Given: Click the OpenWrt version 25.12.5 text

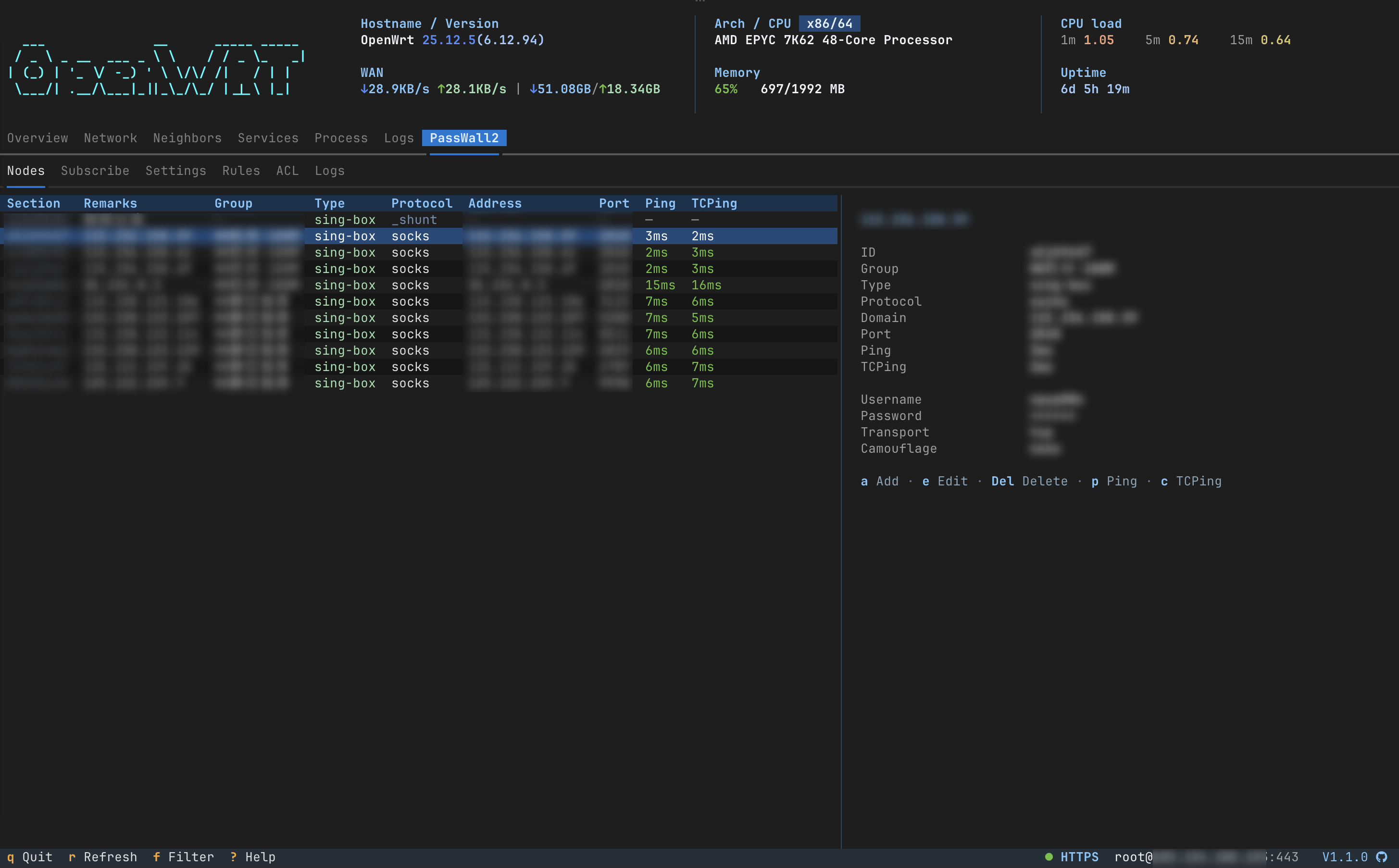Looking at the screenshot, I should coord(449,40).
